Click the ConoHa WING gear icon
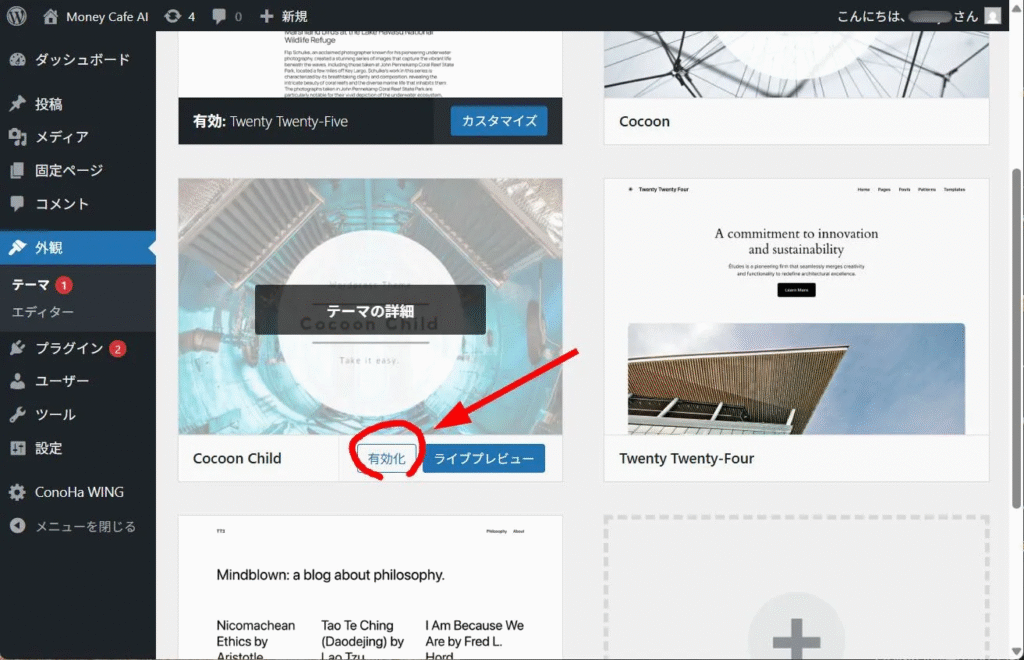1024x660 pixels. click(x=18, y=492)
